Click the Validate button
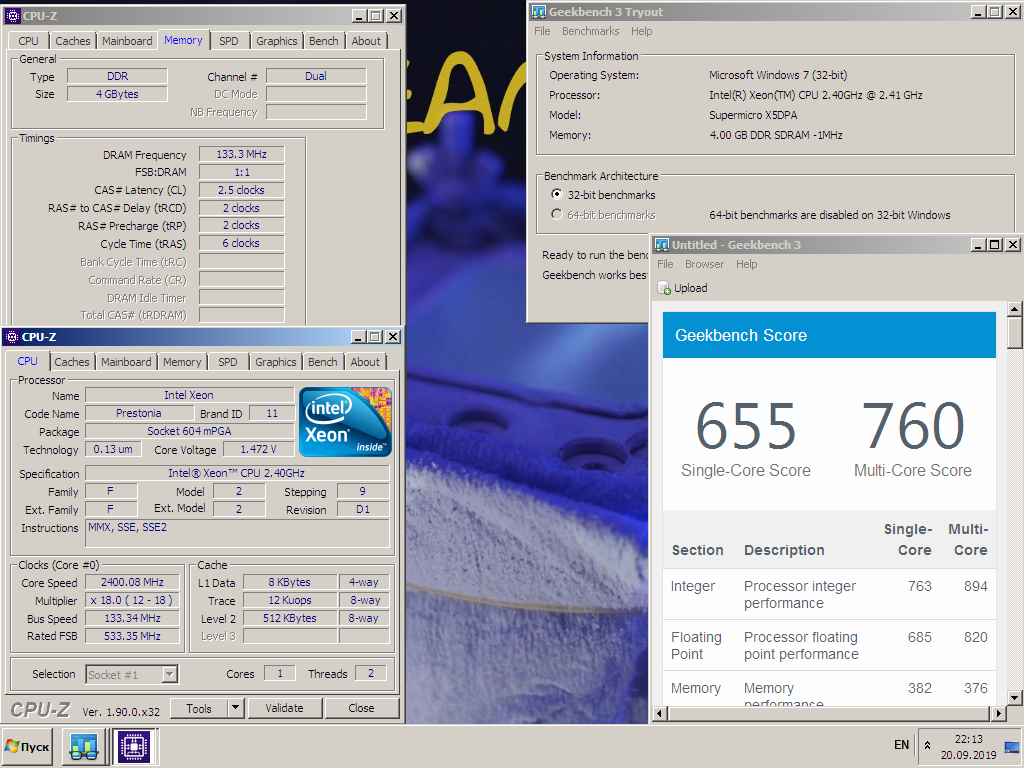The width and height of the screenshot is (1024, 768). tap(284, 708)
